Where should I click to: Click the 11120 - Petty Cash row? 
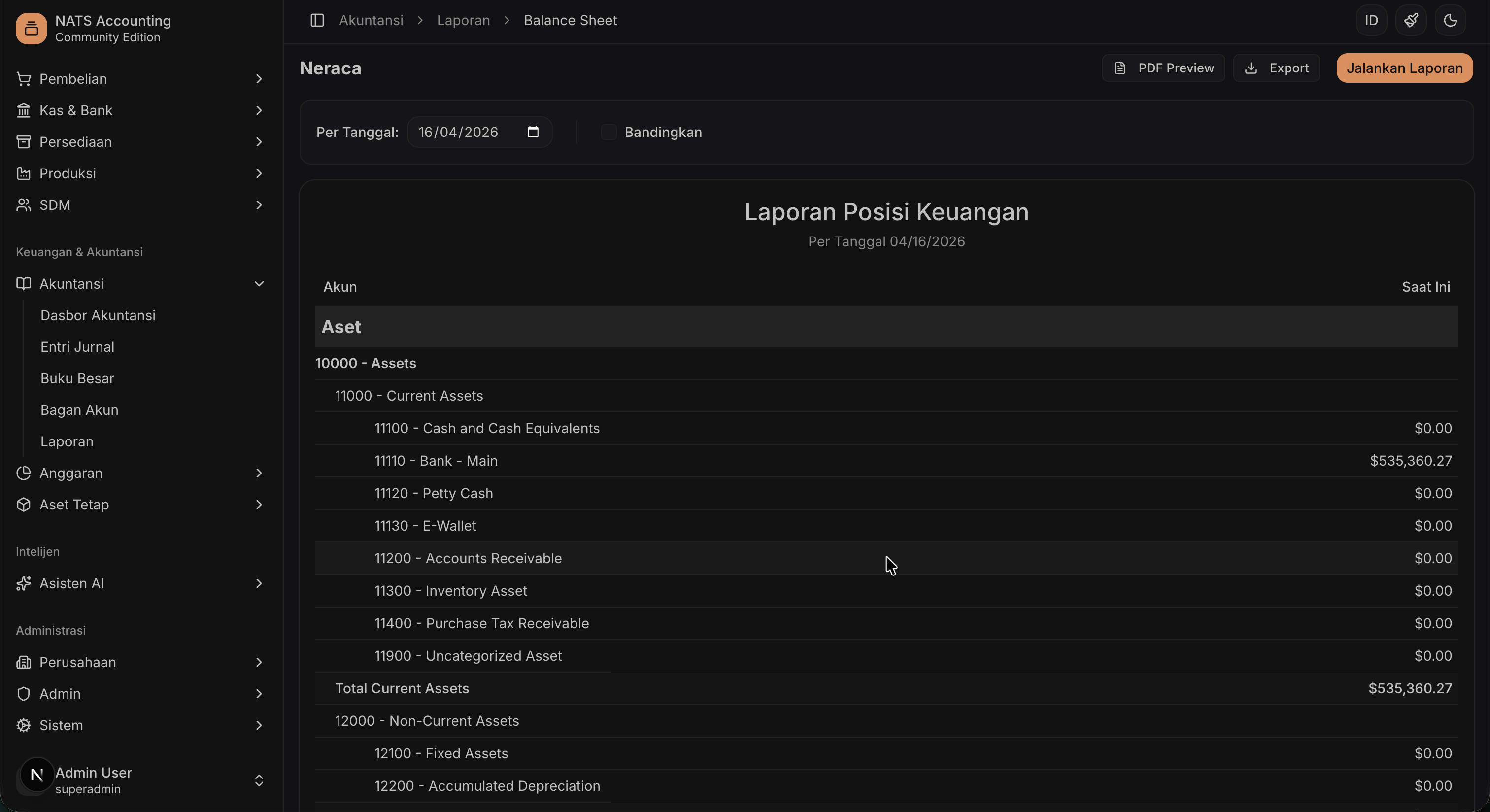(886, 493)
